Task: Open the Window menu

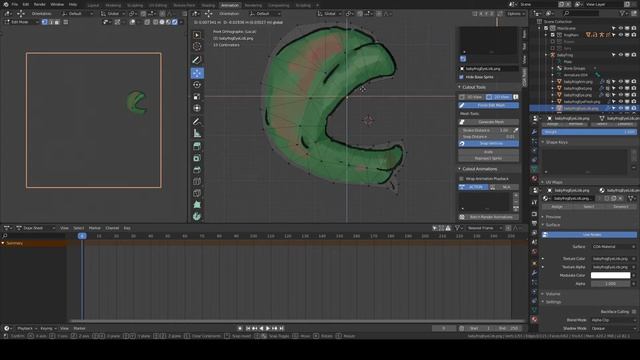Action: pos(57,4)
